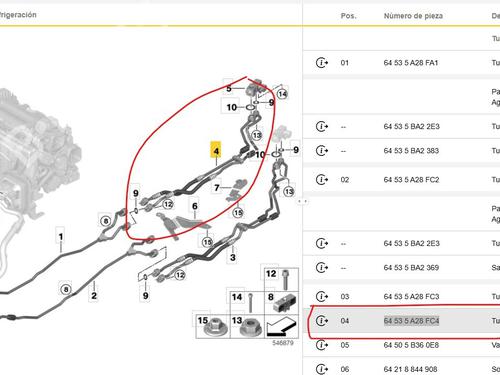Select the nut thumbnail labeled 15

pos(212,326)
